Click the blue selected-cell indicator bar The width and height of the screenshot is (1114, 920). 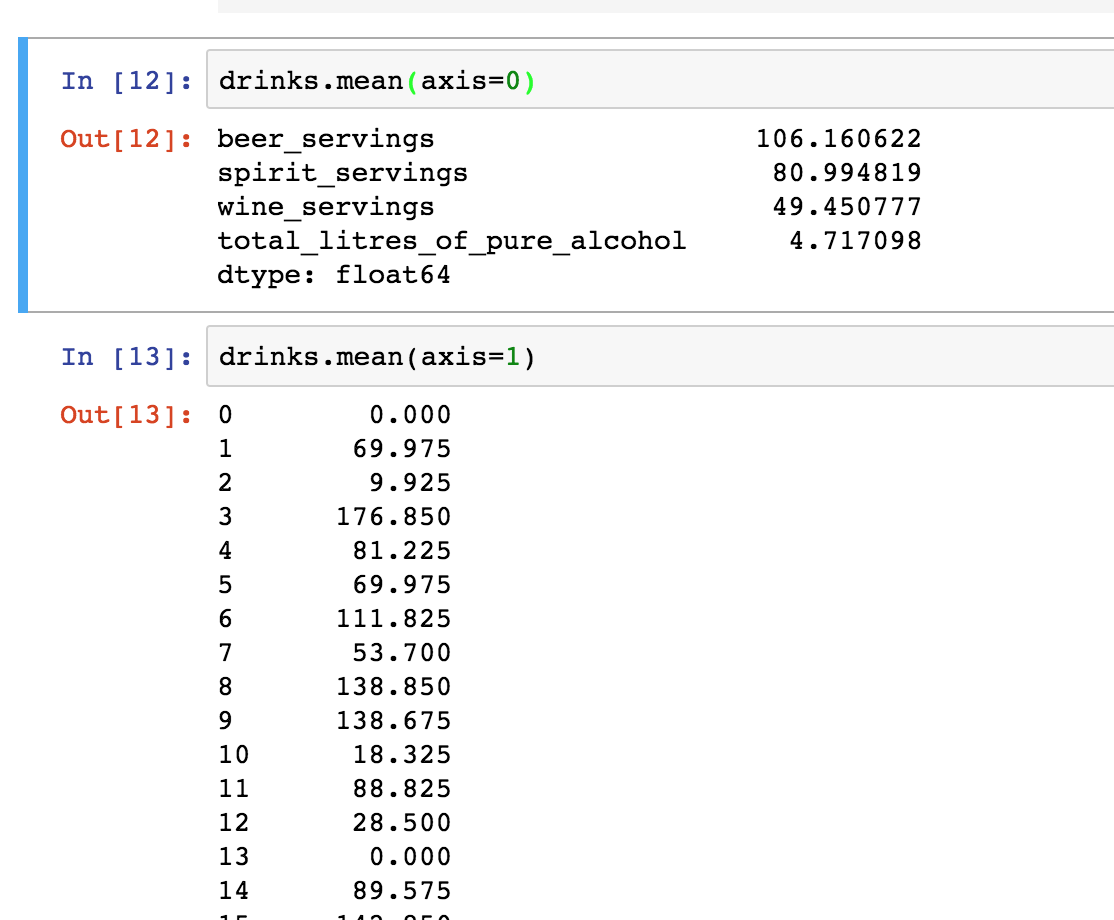click(23, 175)
